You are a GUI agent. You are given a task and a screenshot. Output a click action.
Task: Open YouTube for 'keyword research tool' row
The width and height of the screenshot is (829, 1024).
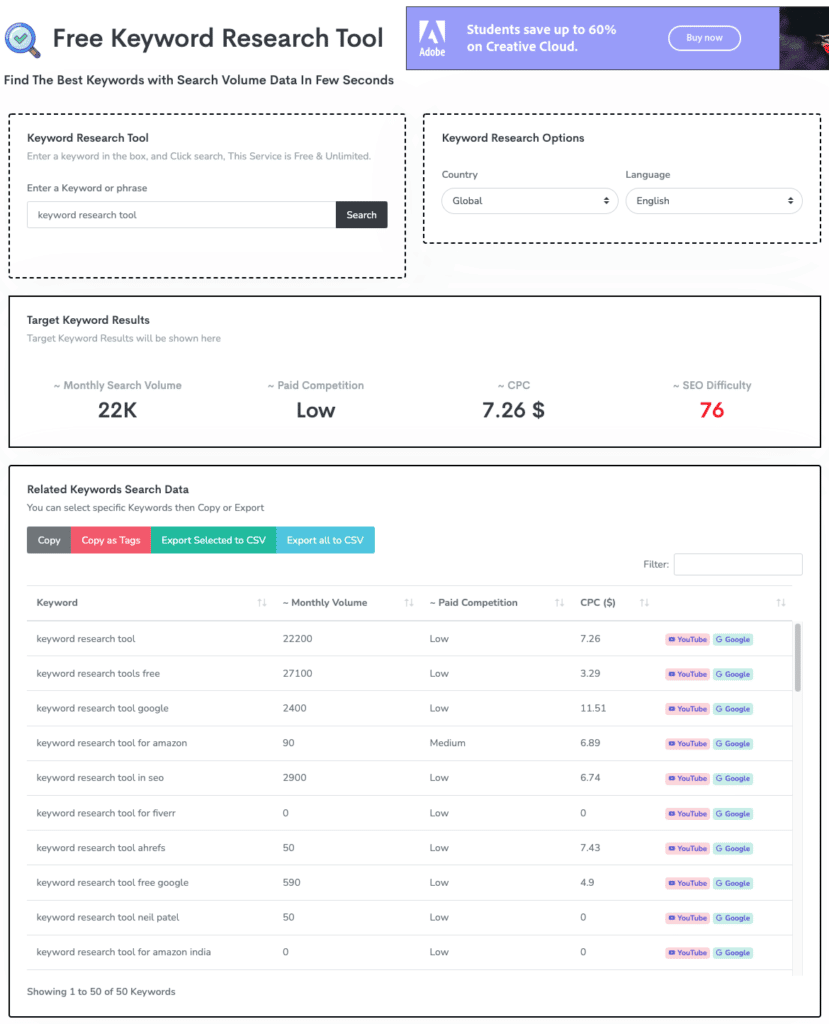(687, 639)
